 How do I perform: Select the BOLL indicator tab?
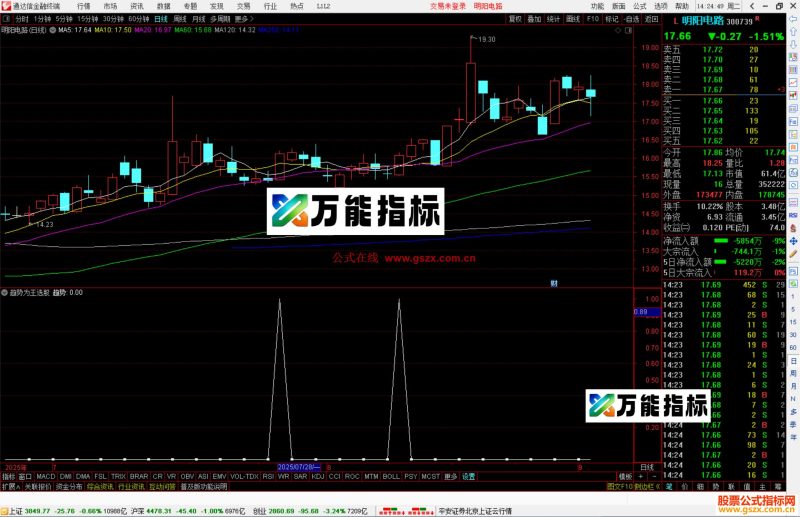click(391, 476)
